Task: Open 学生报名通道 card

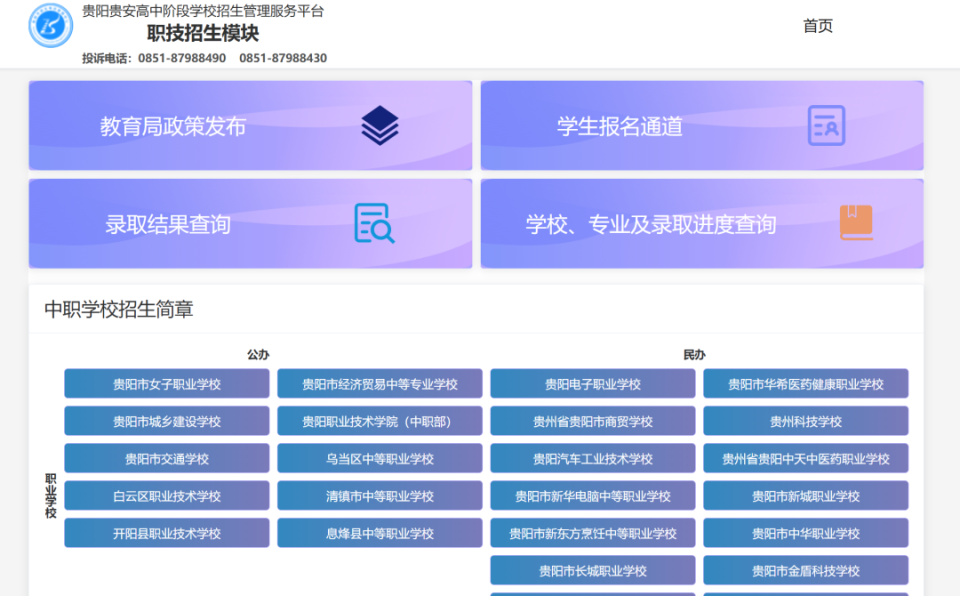Action: [x=702, y=126]
